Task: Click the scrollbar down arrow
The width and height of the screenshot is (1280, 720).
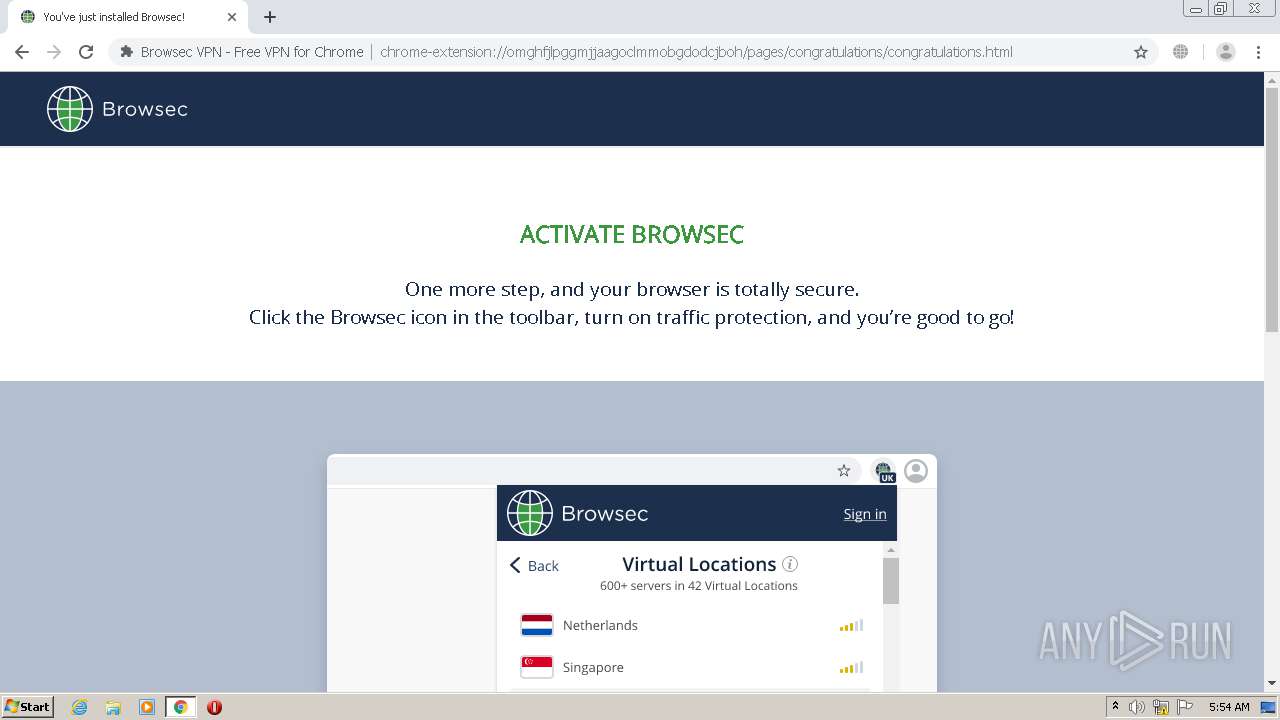Action: [1272, 684]
